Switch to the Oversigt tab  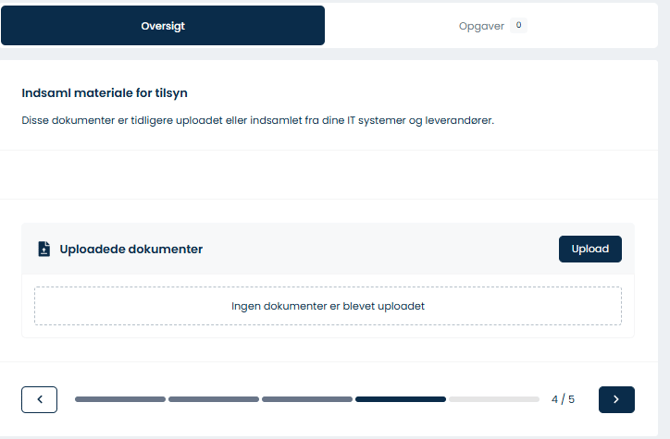click(163, 26)
